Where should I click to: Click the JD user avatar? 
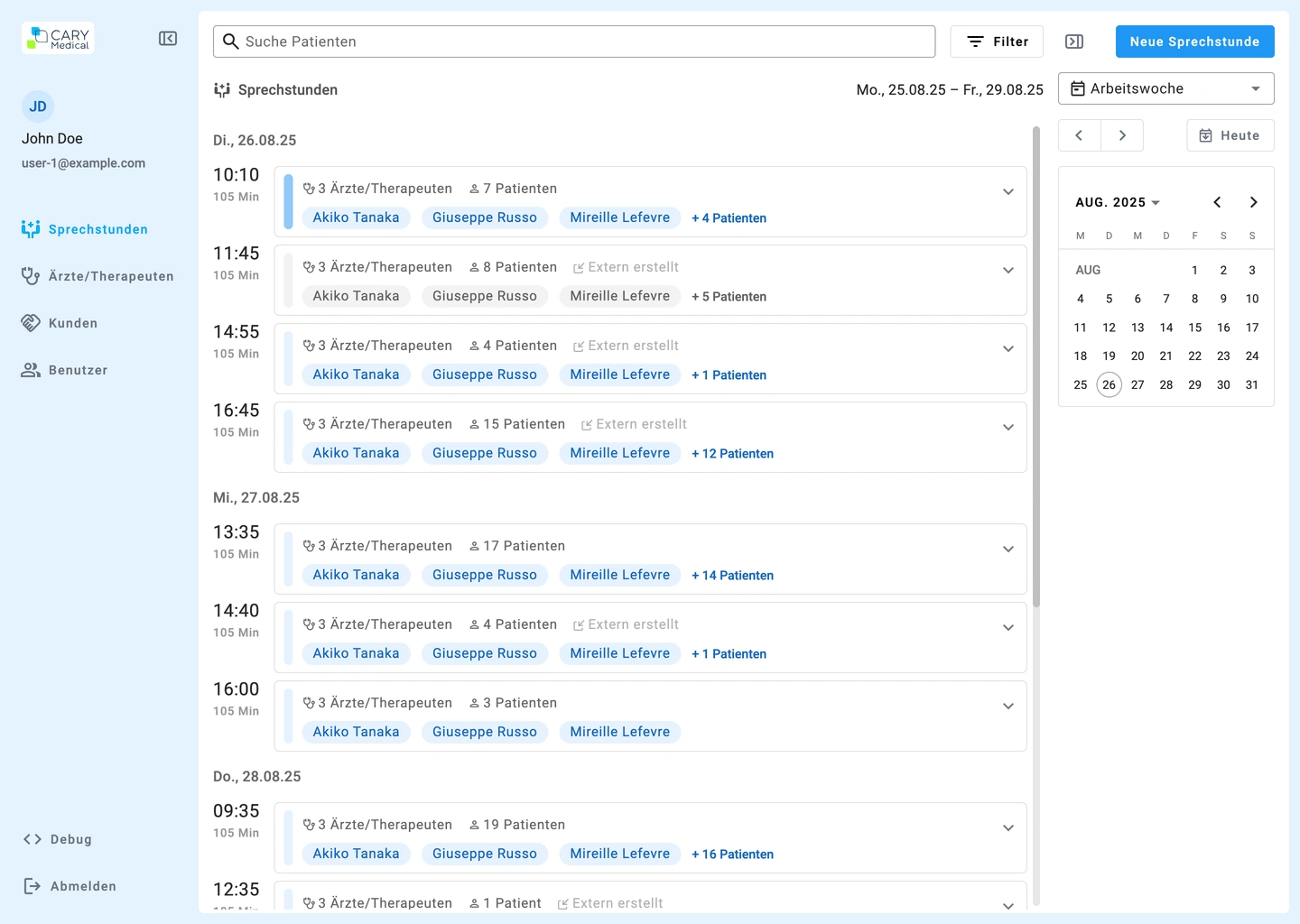(x=38, y=106)
